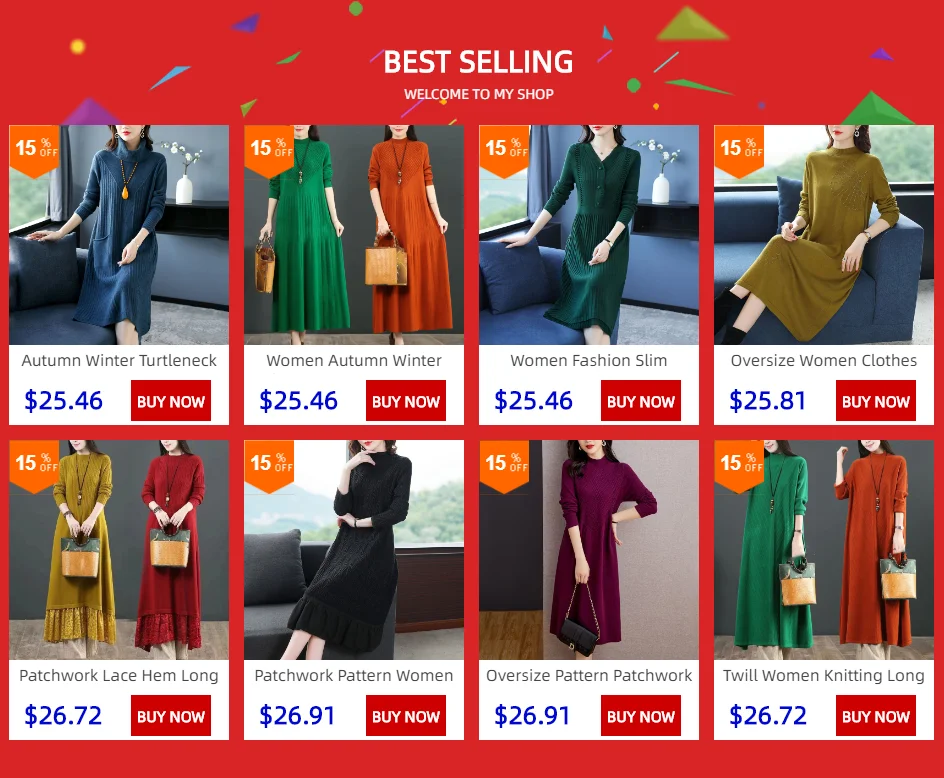This screenshot has width=944, height=778.
Task: Click the 15% OFF badge on blue turtleneck dress
Action: point(34,151)
